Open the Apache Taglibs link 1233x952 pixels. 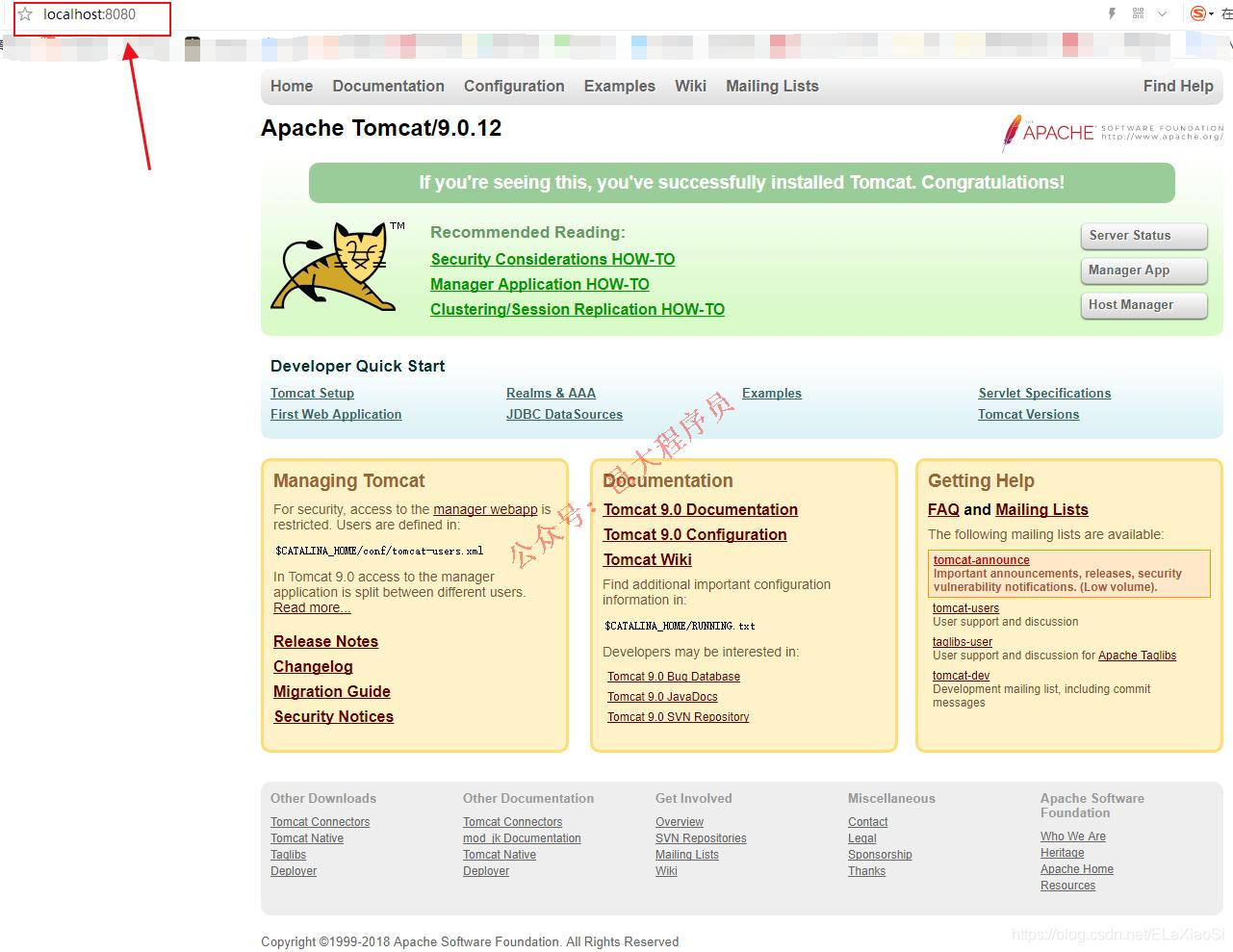1138,656
